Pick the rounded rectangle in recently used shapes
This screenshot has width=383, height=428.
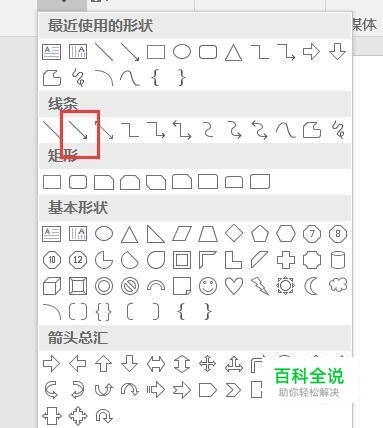tap(208, 52)
